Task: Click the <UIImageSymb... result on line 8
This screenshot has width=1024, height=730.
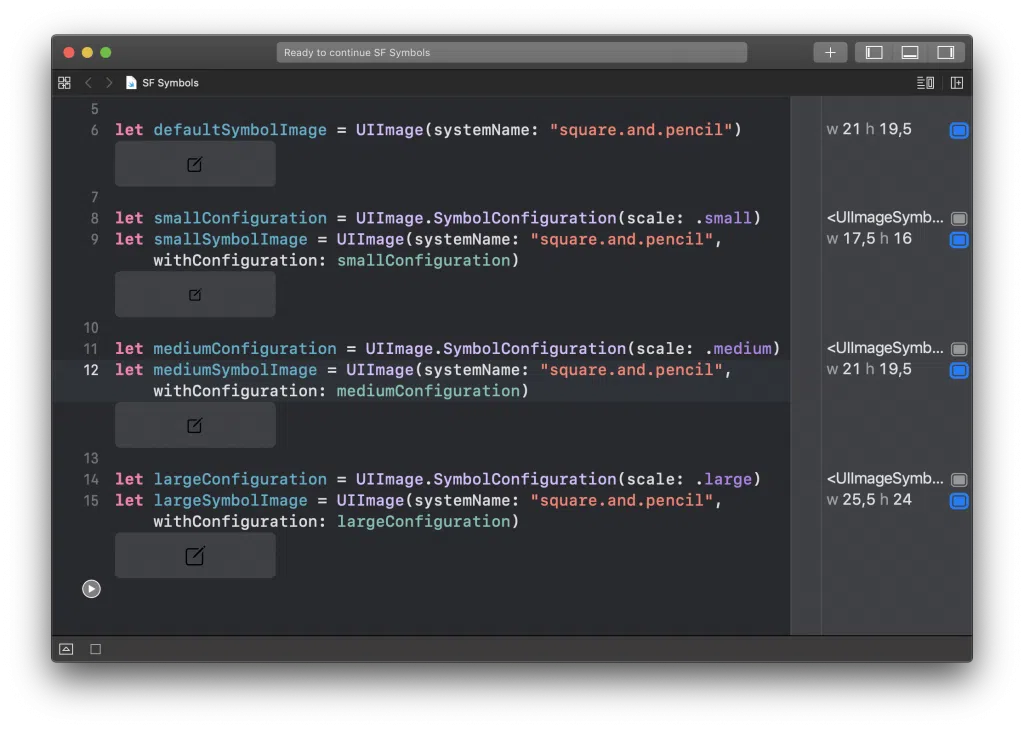Action: (885, 217)
